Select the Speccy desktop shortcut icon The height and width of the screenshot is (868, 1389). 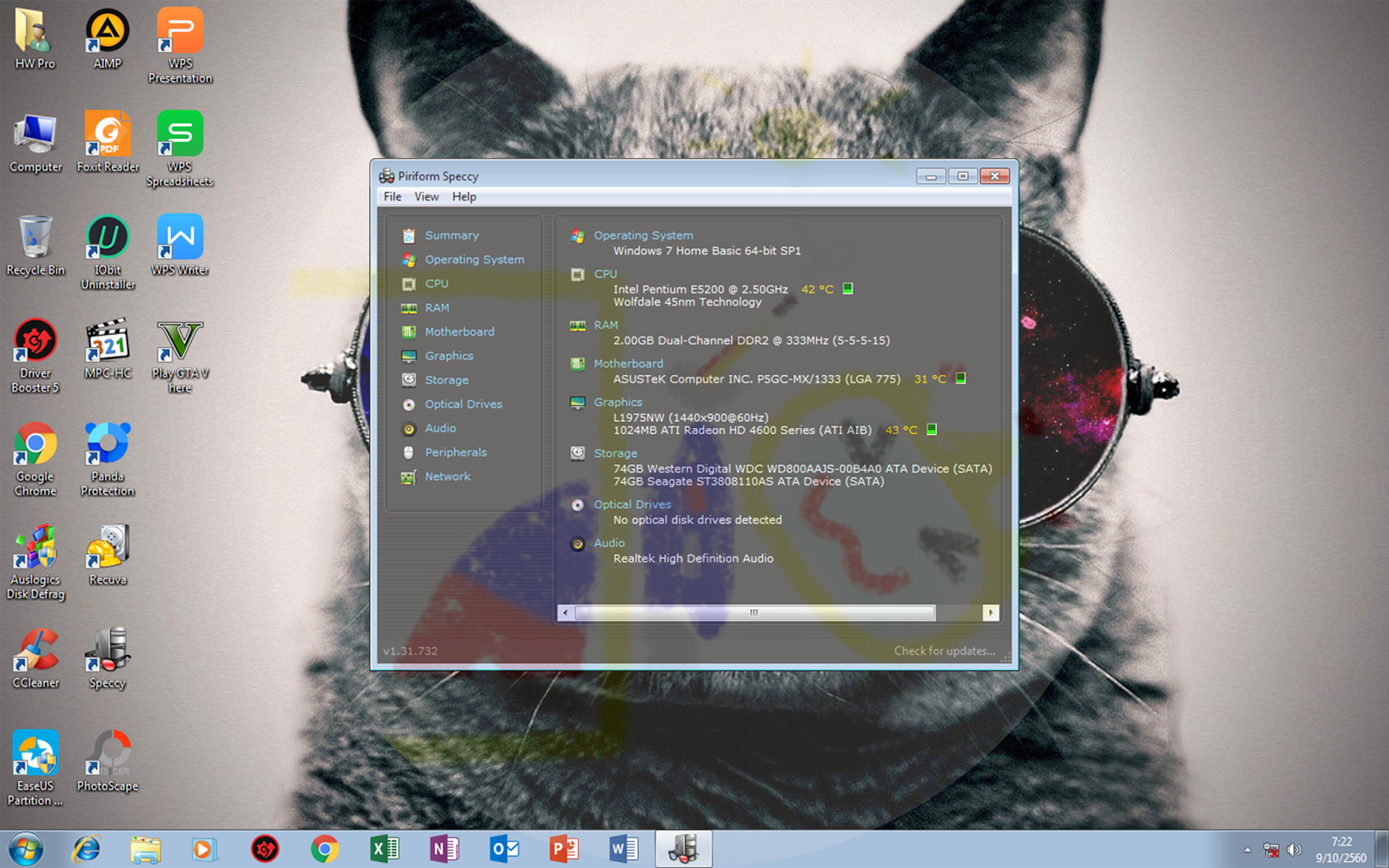108,659
